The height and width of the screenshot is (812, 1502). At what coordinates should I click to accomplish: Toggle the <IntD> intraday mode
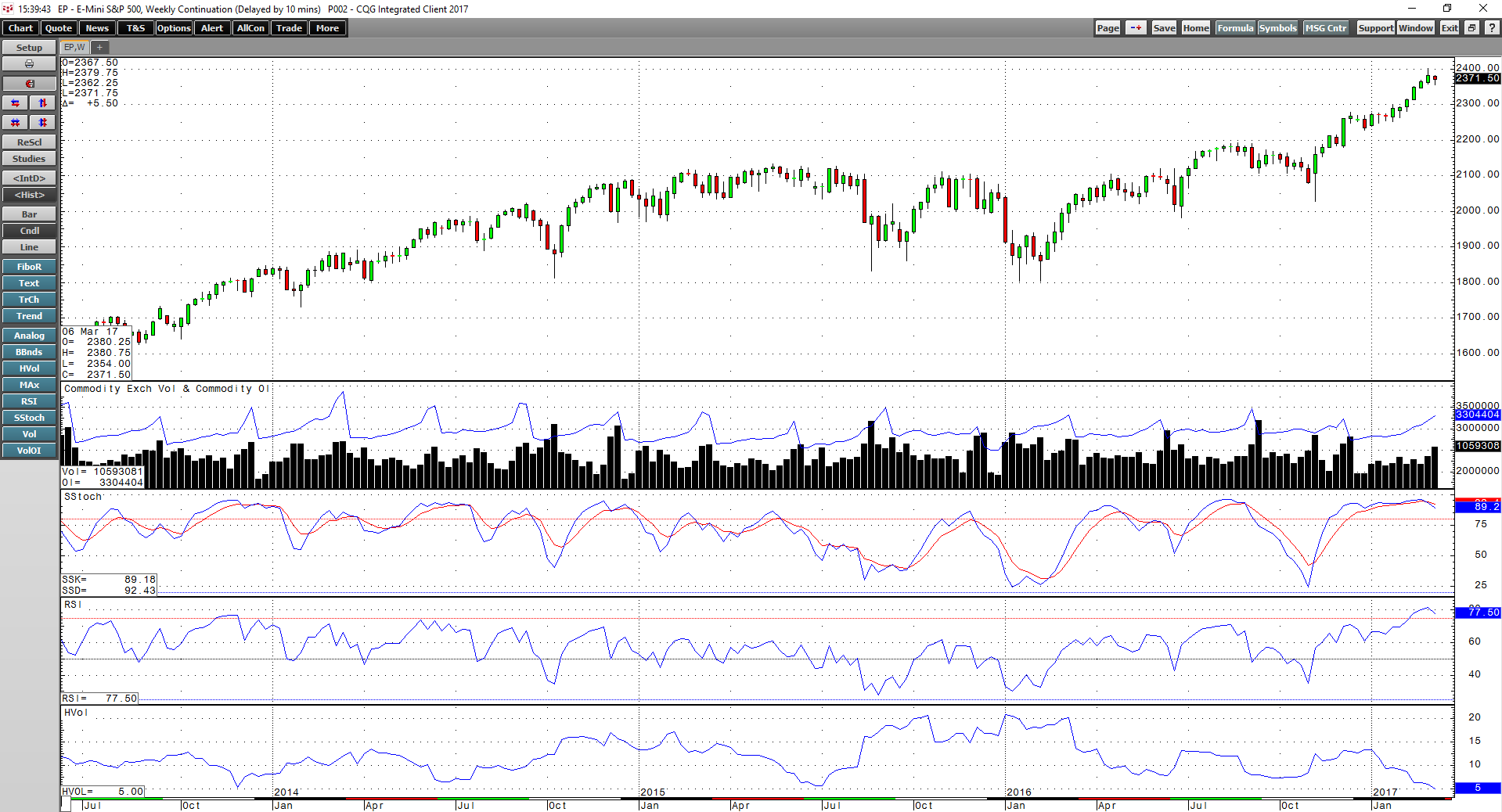[x=29, y=178]
